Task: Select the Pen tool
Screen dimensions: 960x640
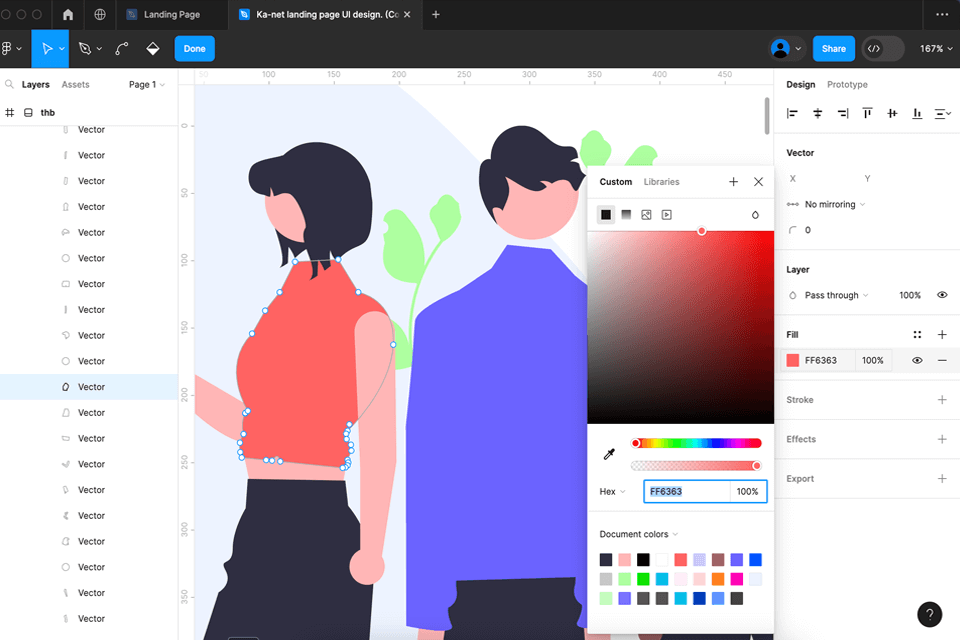Action: [85, 48]
